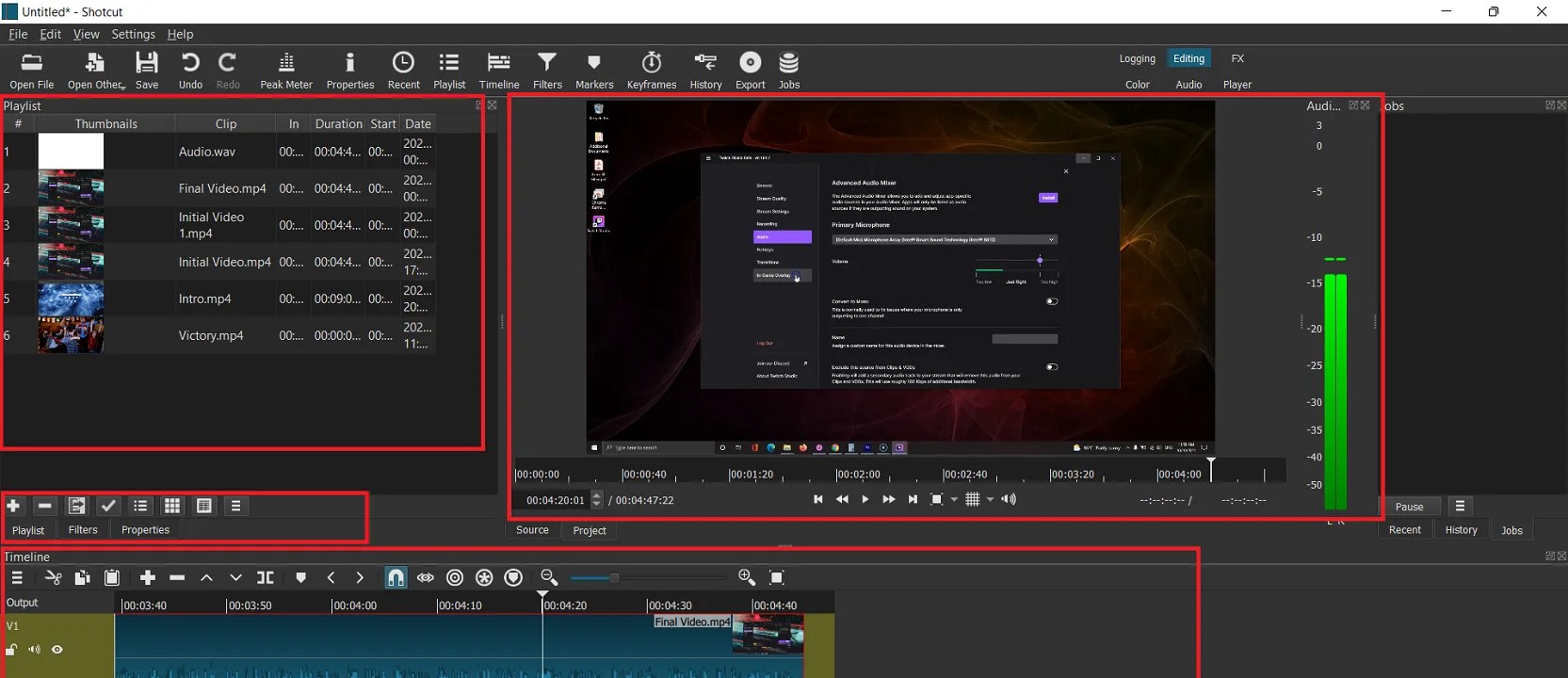Click the Open File icon
This screenshot has width=1568, height=678.
(32, 71)
